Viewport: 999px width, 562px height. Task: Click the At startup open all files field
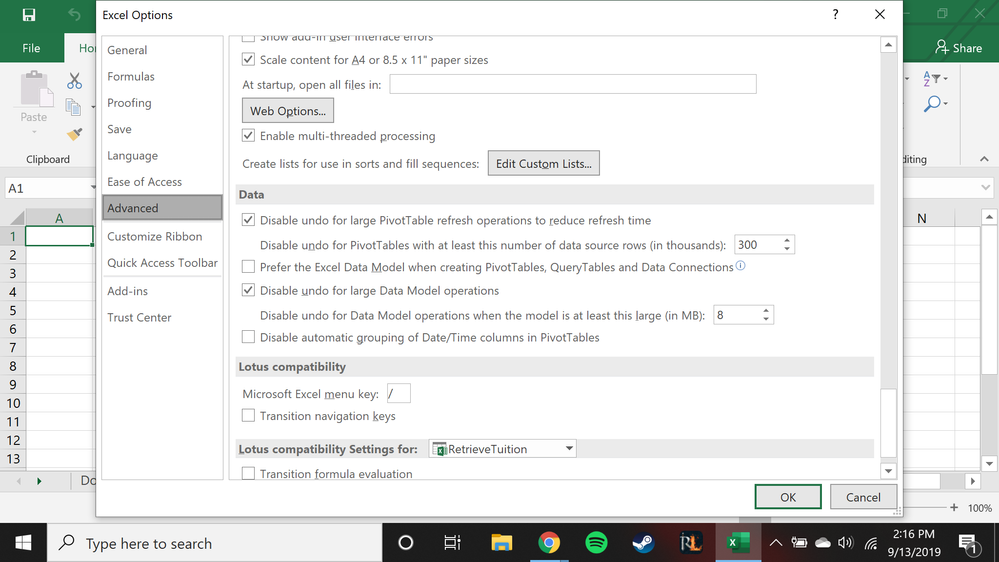click(573, 84)
